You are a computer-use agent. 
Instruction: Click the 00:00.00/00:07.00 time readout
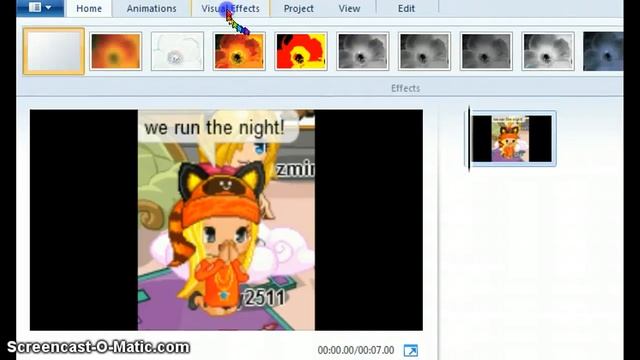point(356,350)
